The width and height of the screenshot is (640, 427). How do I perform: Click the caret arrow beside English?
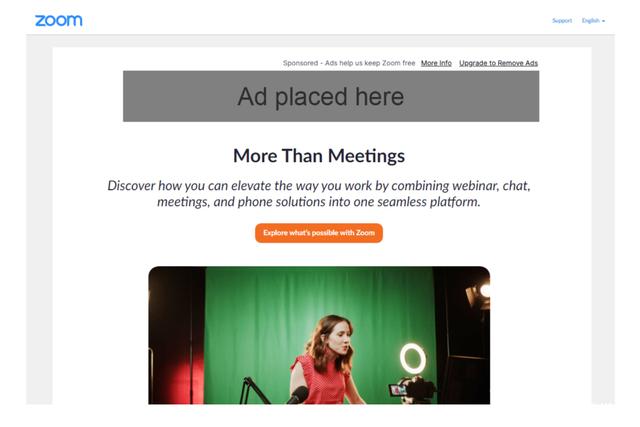coord(603,21)
